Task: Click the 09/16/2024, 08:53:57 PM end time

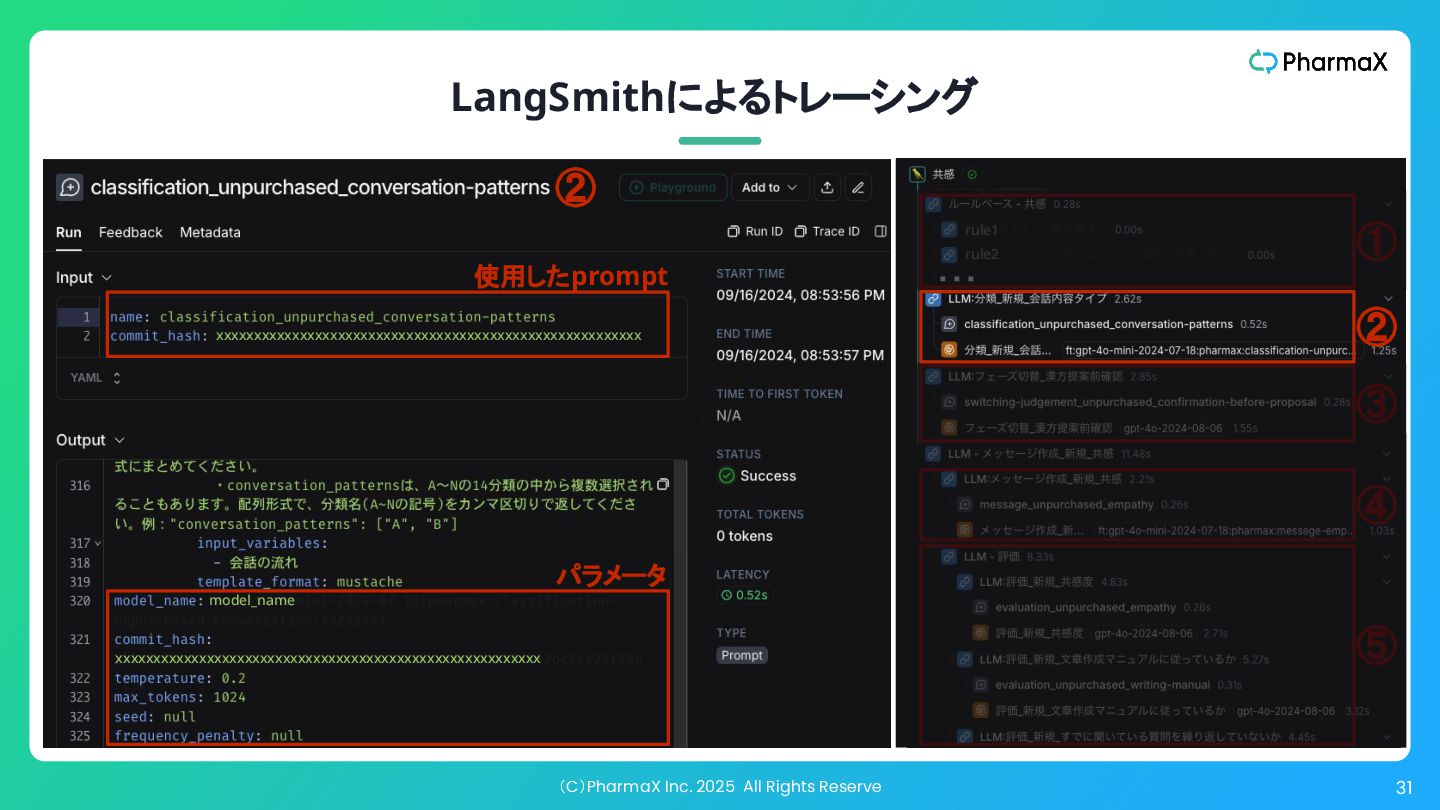Action: click(x=800, y=355)
